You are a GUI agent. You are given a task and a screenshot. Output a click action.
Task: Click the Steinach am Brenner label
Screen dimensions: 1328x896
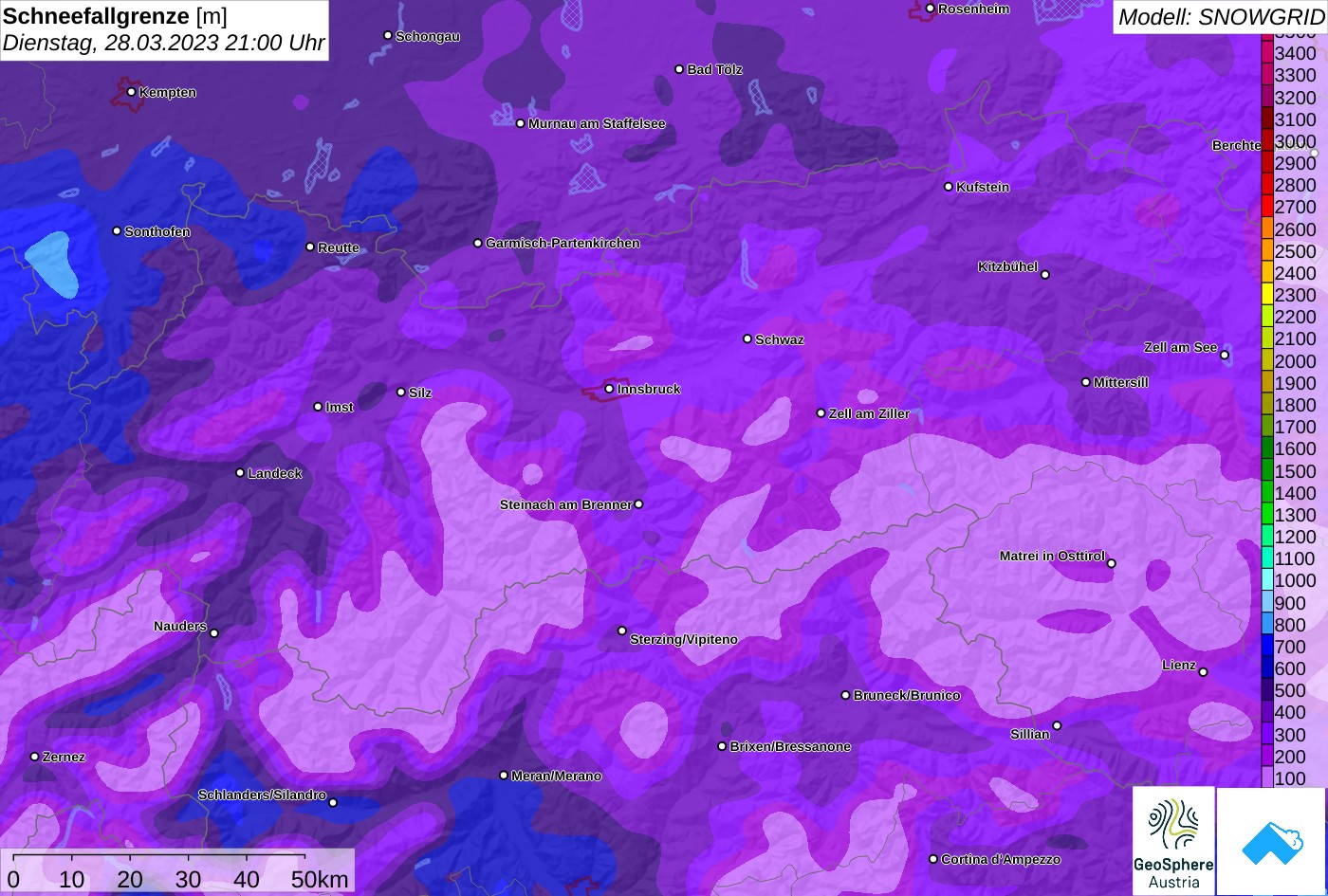pos(565,504)
